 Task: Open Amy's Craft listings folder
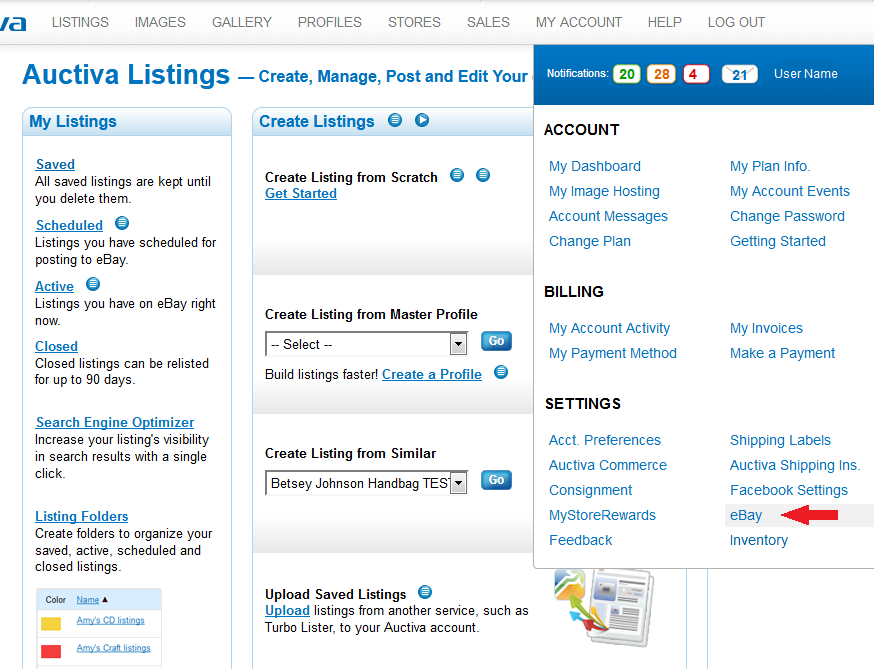coord(114,648)
